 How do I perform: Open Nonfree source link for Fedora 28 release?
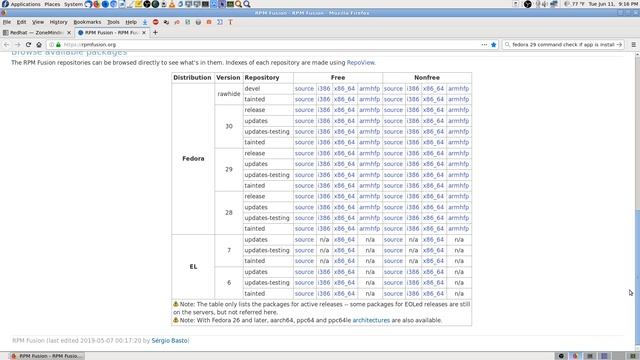click(393, 196)
